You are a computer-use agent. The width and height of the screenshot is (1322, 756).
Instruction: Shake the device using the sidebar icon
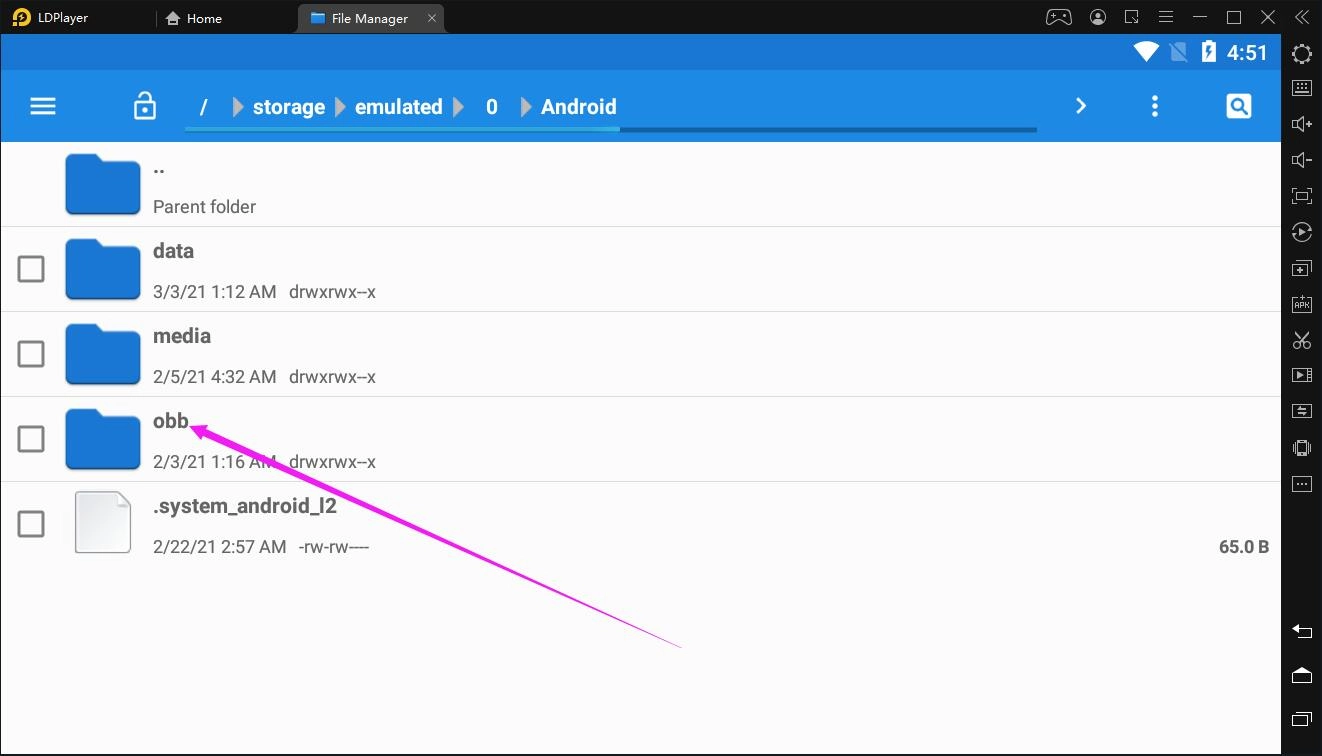(1301, 447)
